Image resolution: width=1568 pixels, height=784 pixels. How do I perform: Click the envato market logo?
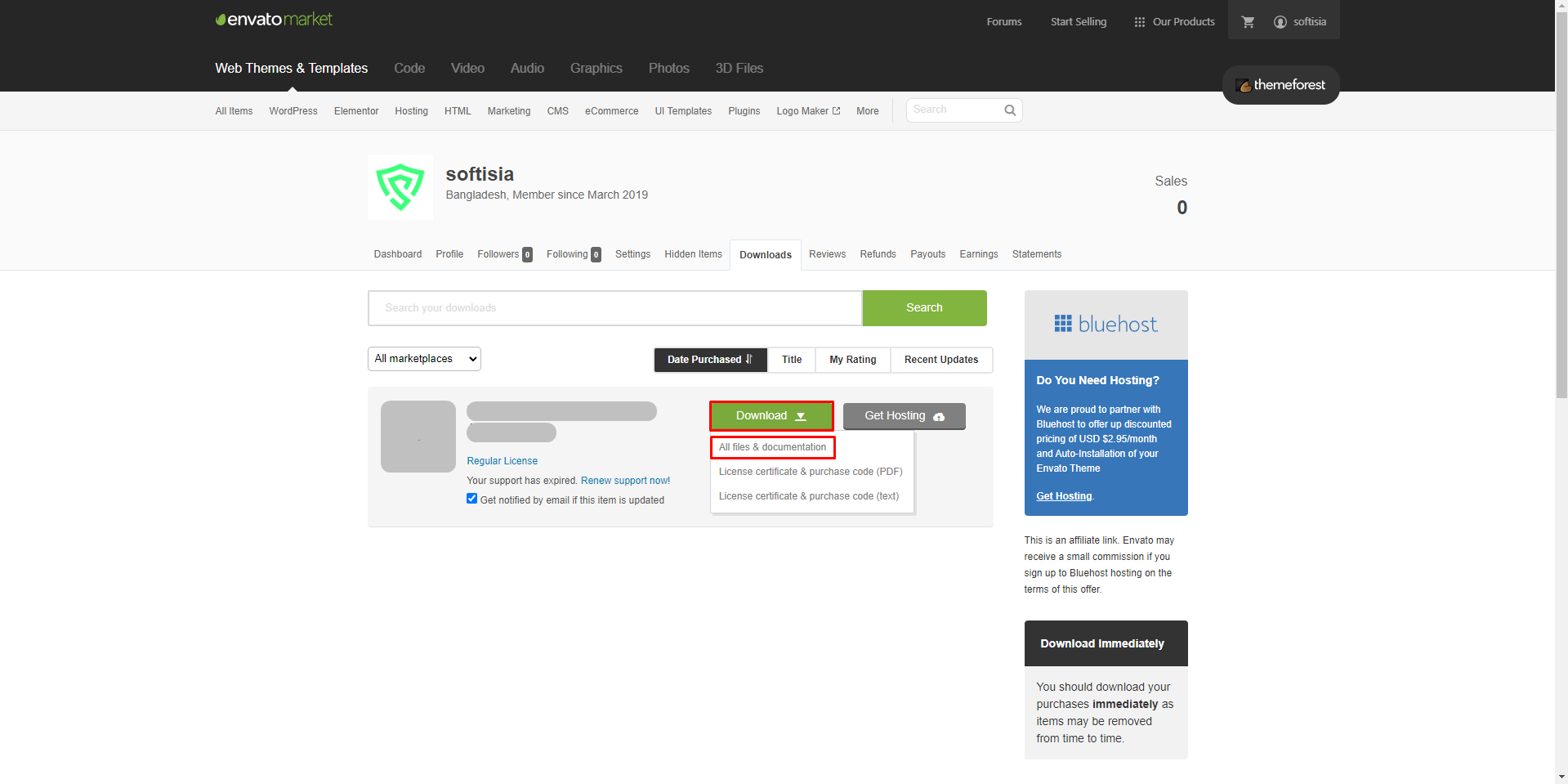tap(274, 19)
